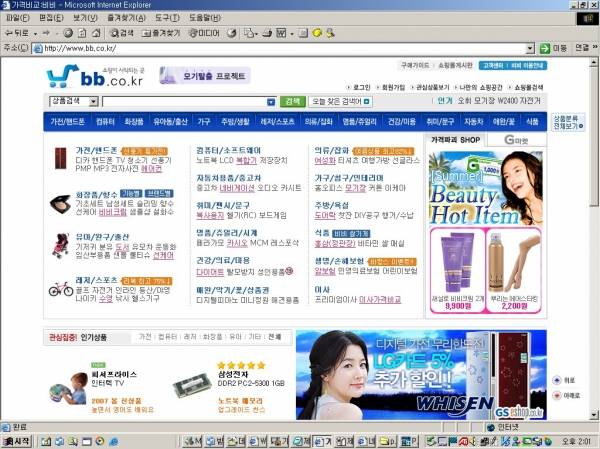600x449 pixels.
Task: Select 가전/핸드폰 in blue category bar
Action: (x=67, y=122)
